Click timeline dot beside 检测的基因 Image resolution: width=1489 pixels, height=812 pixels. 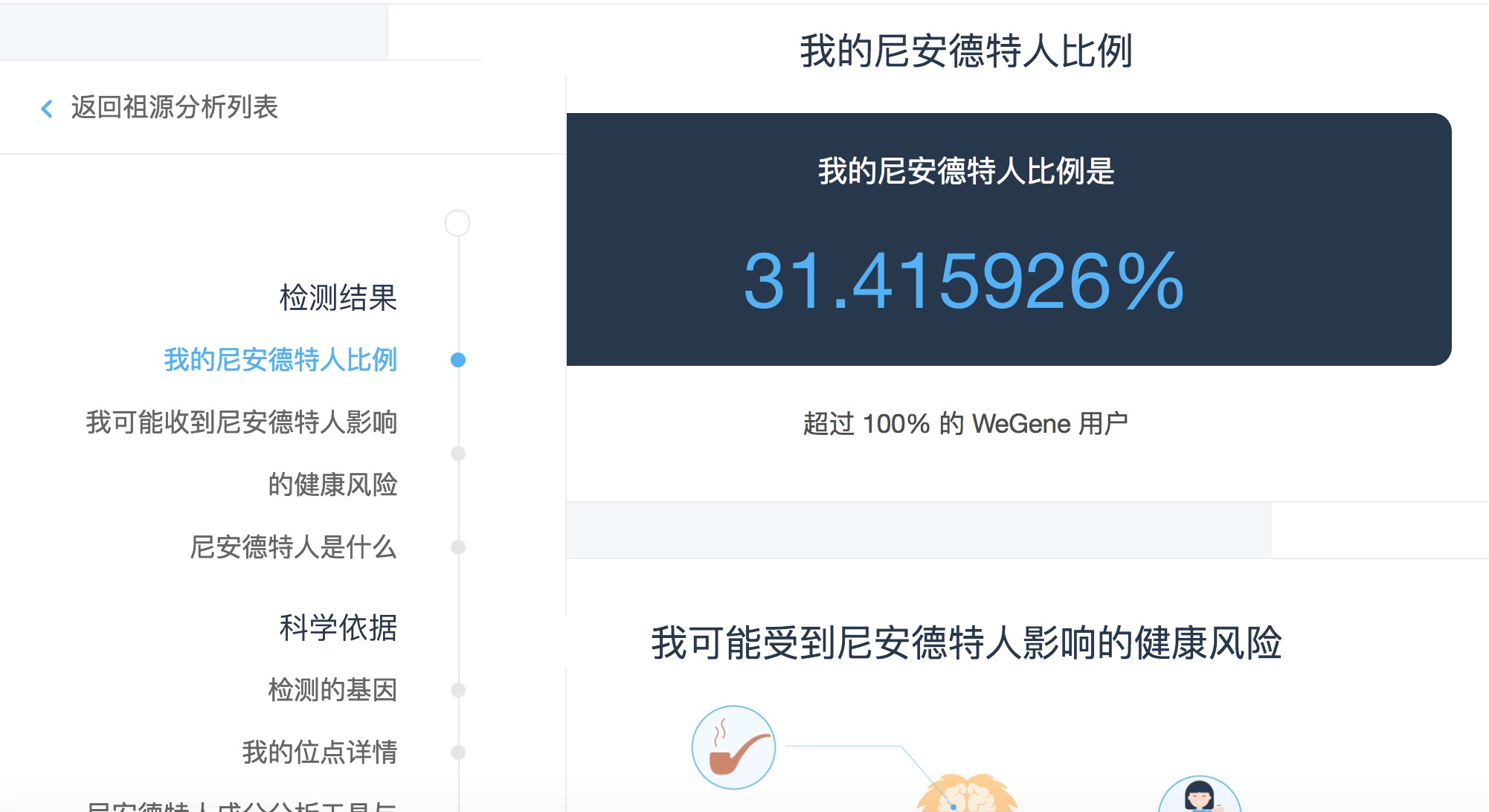coord(458,690)
